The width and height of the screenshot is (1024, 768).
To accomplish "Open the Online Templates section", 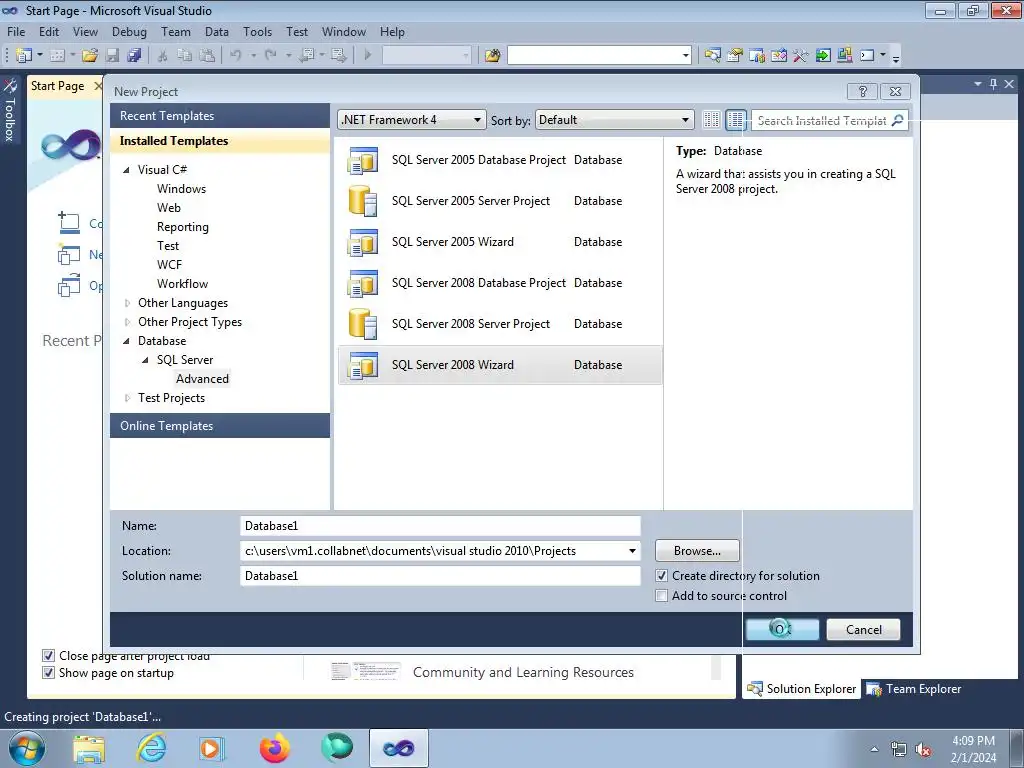I will click(x=219, y=426).
